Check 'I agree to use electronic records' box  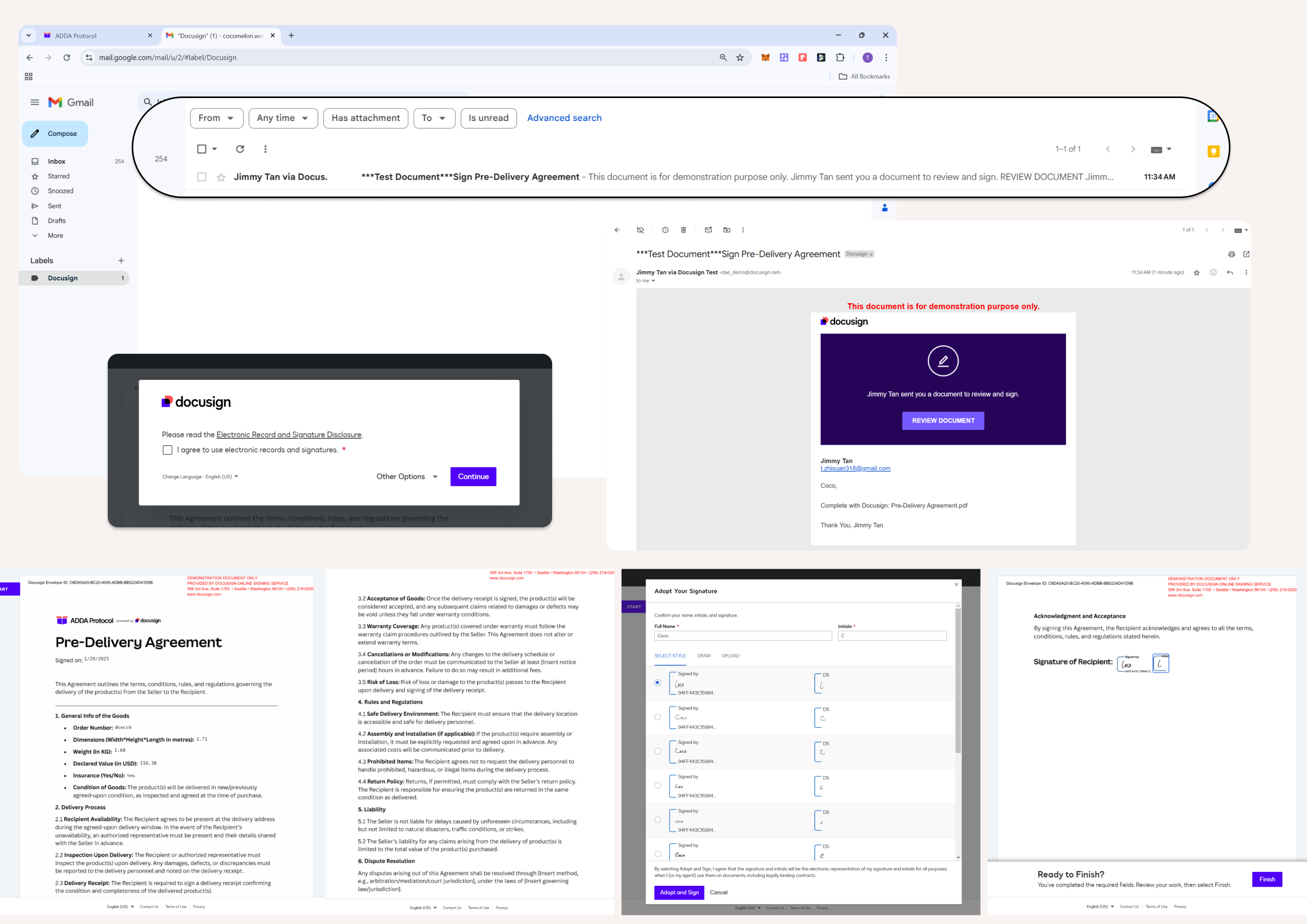(168, 450)
